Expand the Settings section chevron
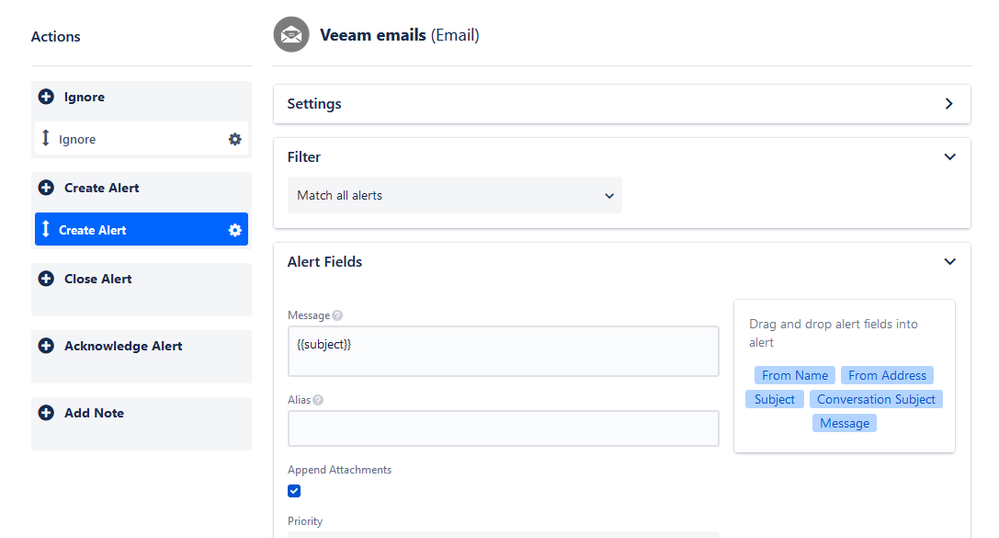The height and width of the screenshot is (538, 999). 949,103
